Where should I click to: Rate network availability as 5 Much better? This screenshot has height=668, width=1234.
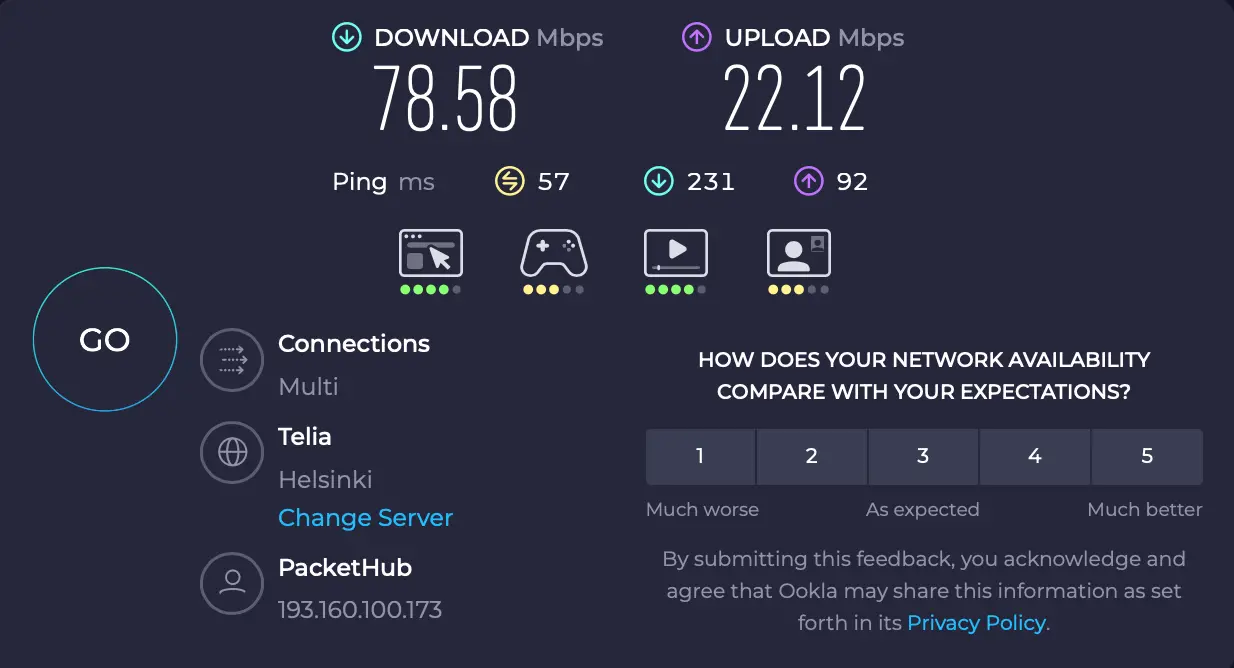[1146, 456]
